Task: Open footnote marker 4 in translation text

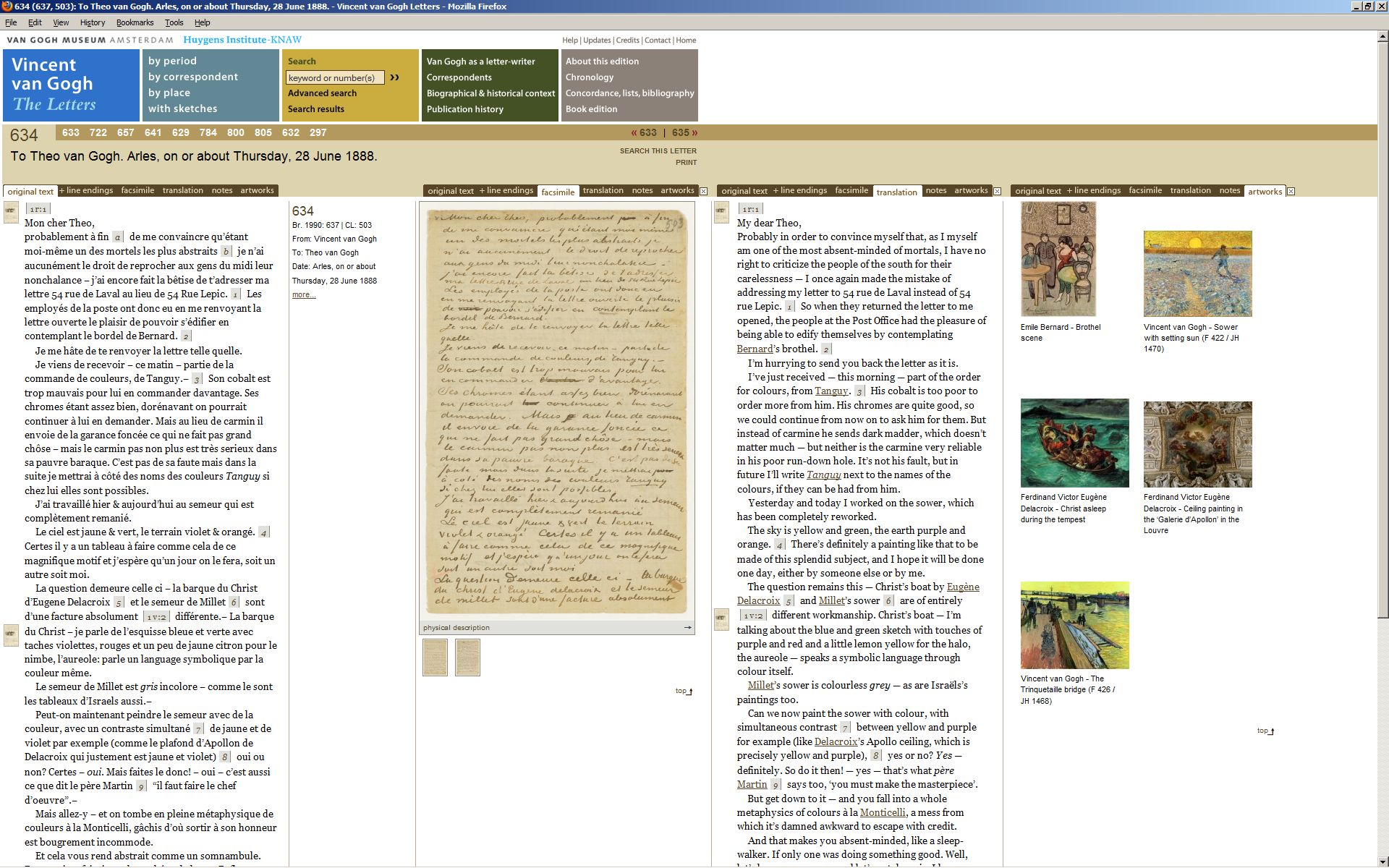Action: pos(779,545)
